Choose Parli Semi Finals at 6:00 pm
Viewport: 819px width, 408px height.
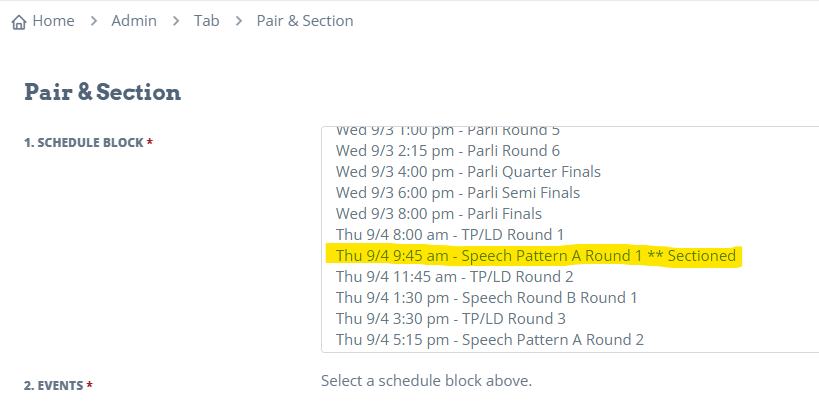pos(570,193)
